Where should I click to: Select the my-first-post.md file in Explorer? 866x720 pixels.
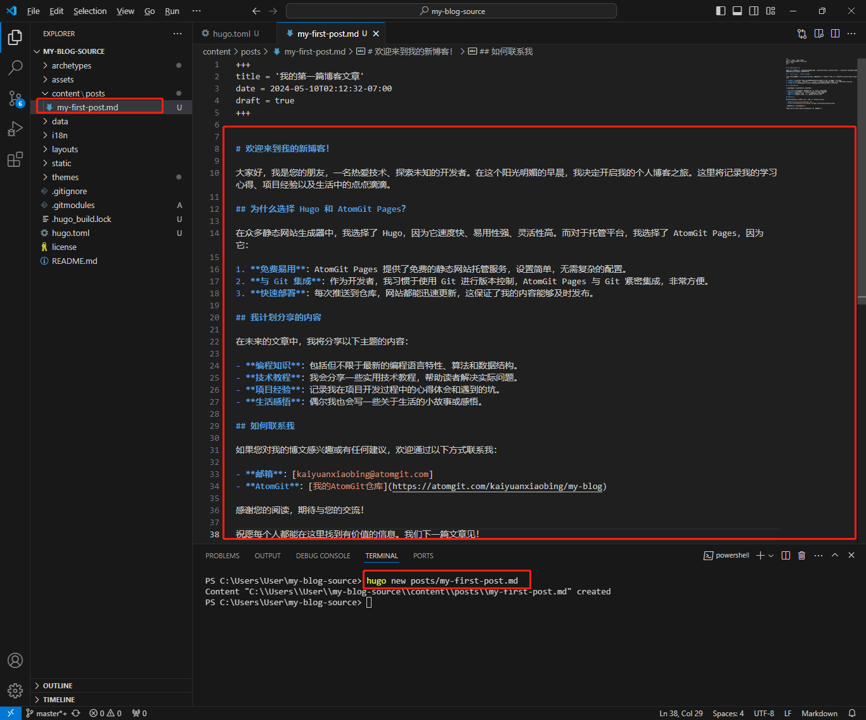(x=100, y=107)
